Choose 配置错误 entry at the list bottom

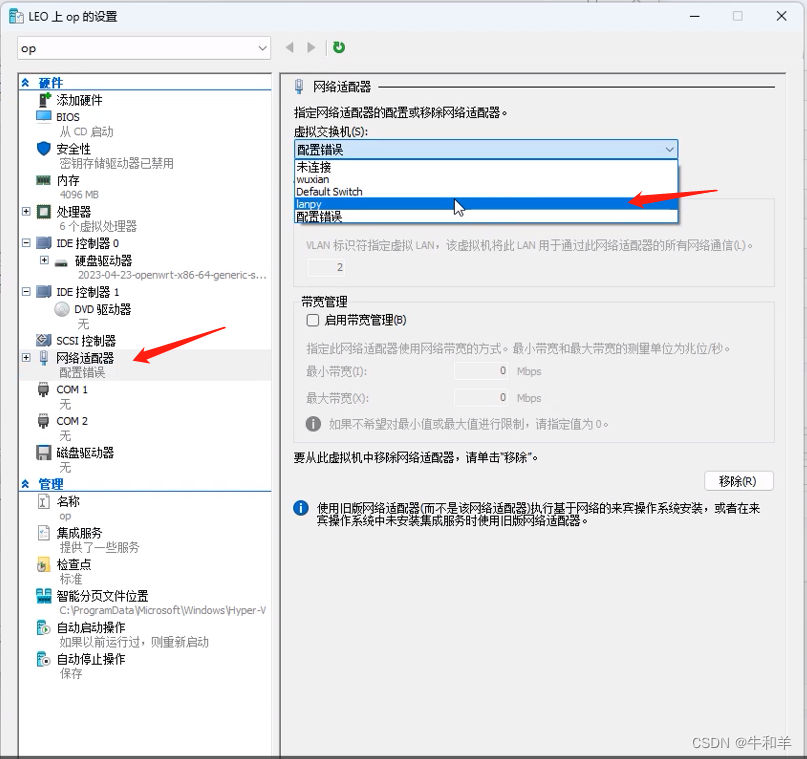tap(486, 216)
